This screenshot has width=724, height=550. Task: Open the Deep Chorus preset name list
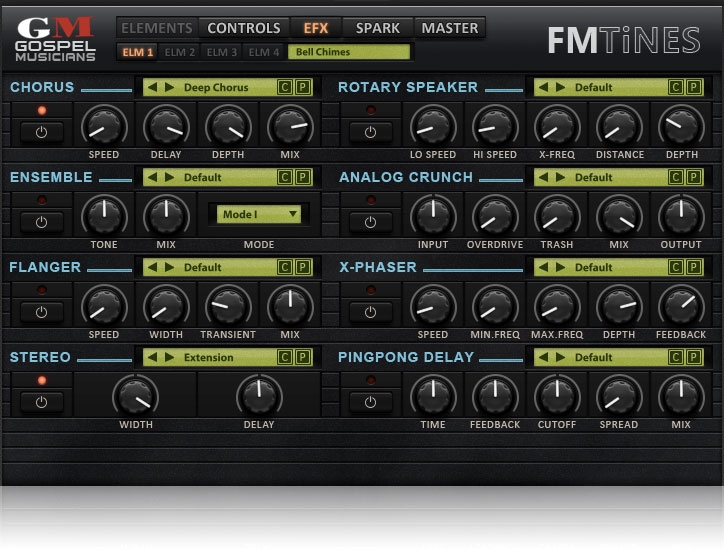216,87
